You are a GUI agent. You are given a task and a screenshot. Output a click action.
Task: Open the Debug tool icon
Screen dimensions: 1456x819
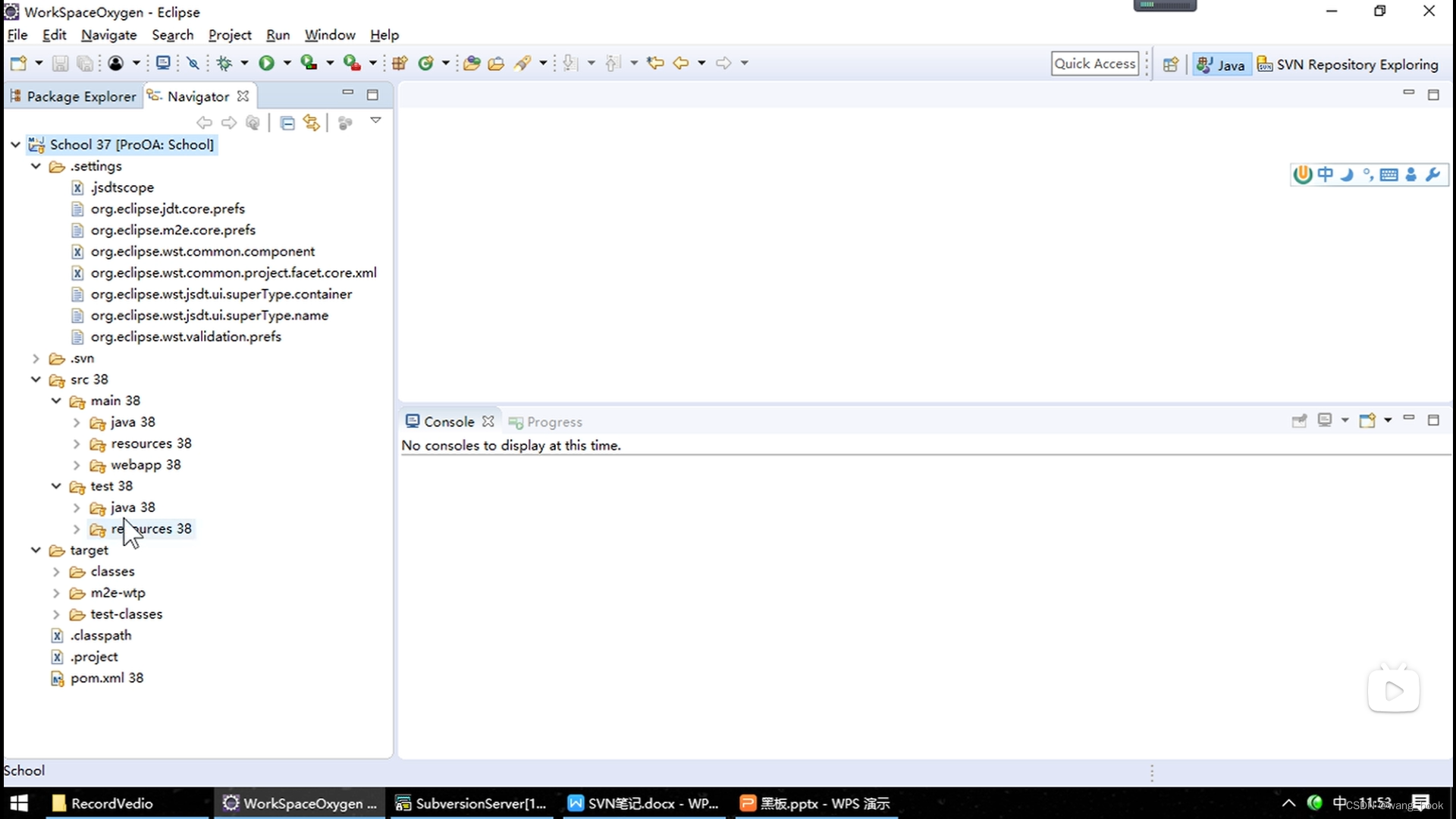pos(224,63)
